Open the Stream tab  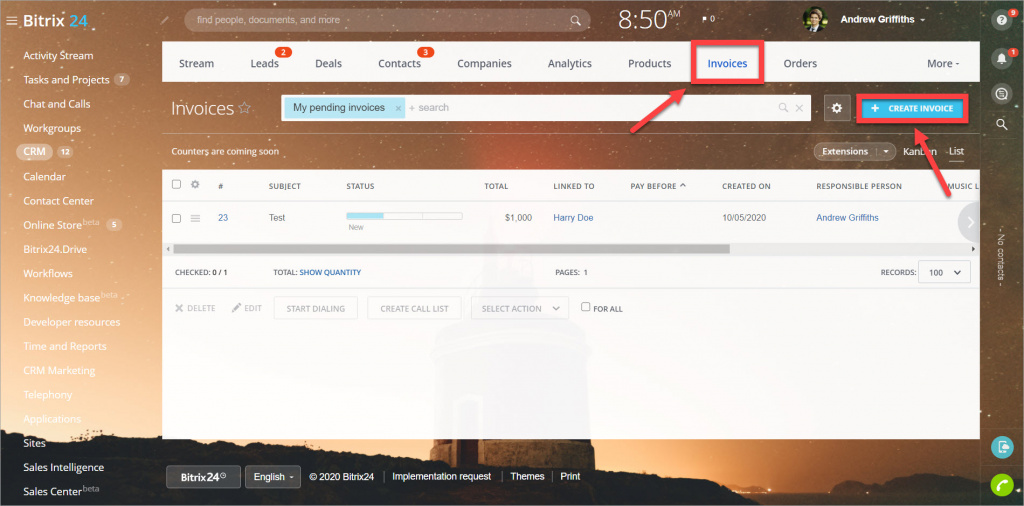pos(196,63)
